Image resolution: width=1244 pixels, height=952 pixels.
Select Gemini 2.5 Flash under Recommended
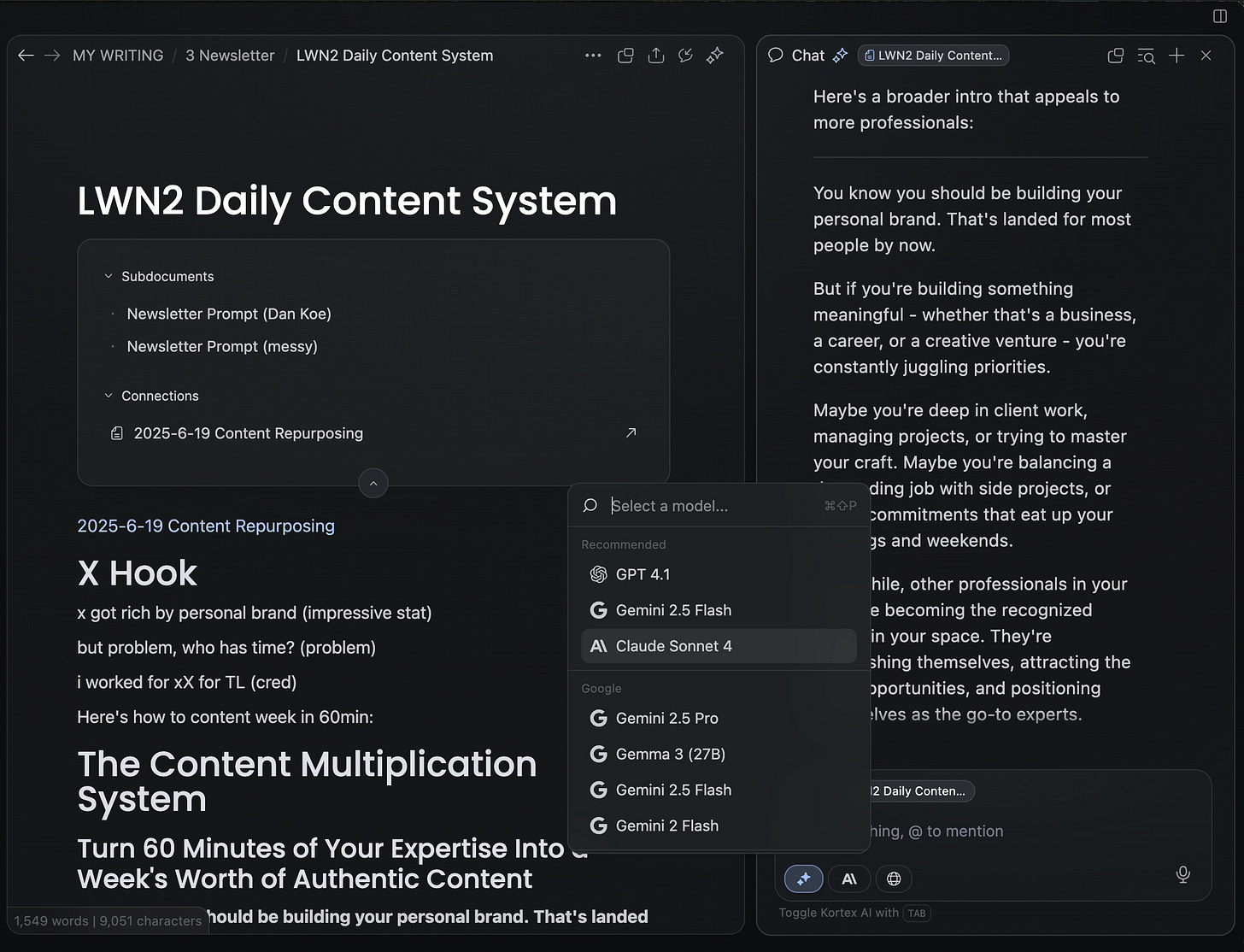pos(719,610)
